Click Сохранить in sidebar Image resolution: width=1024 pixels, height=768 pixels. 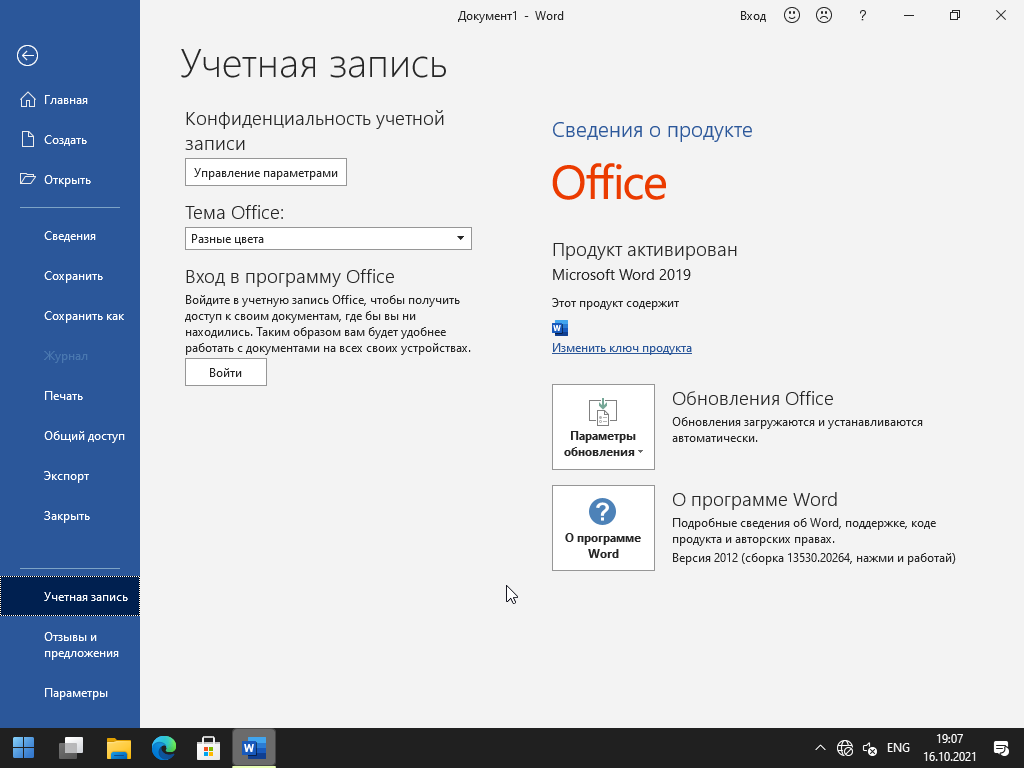pos(70,276)
